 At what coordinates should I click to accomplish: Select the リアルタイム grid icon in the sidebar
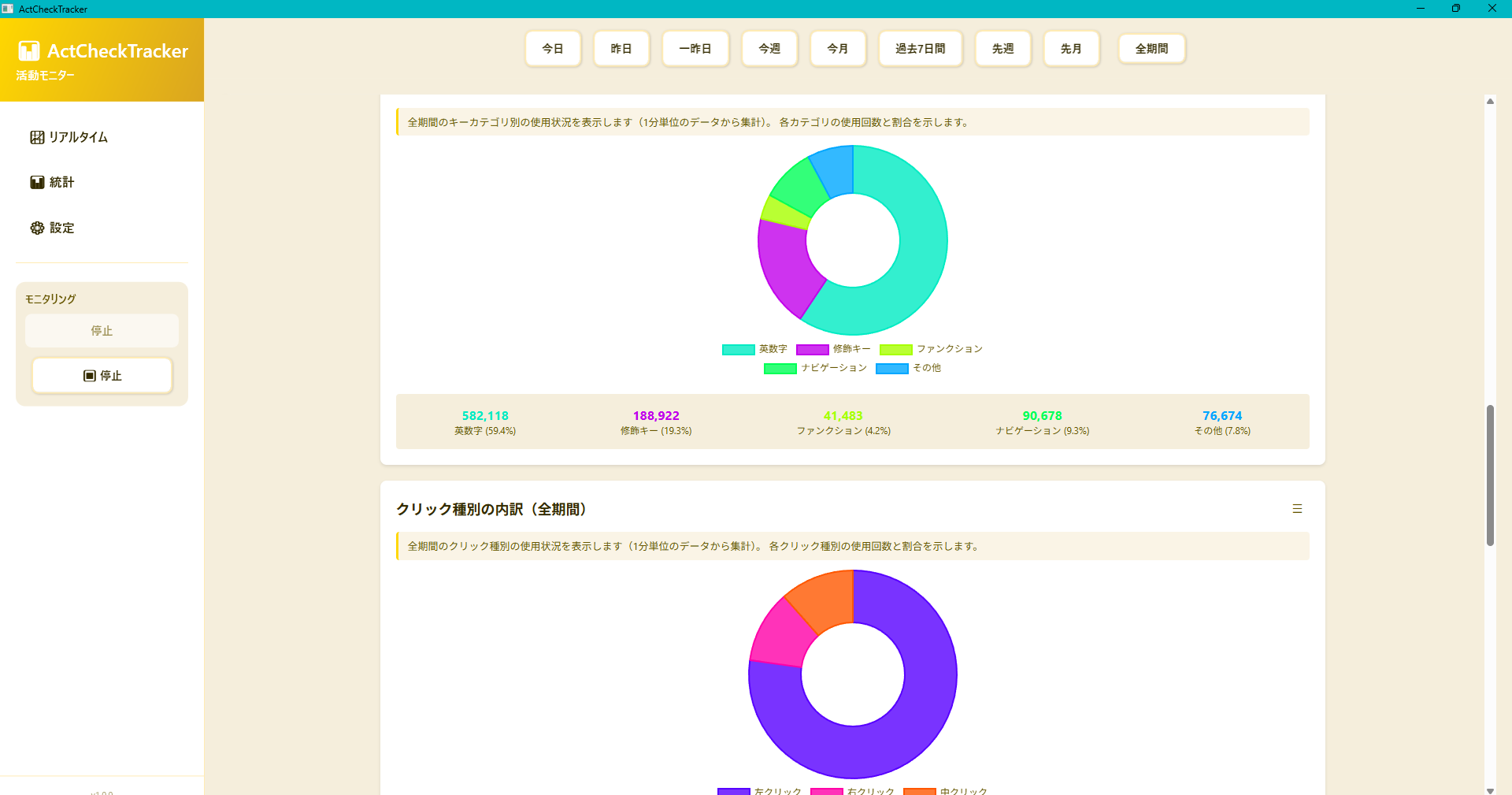click(x=37, y=136)
